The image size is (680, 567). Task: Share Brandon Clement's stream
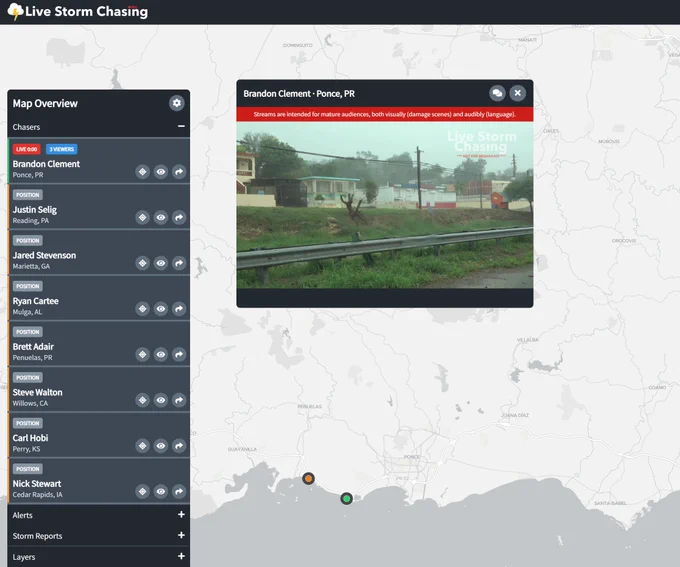click(x=179, y=172)
